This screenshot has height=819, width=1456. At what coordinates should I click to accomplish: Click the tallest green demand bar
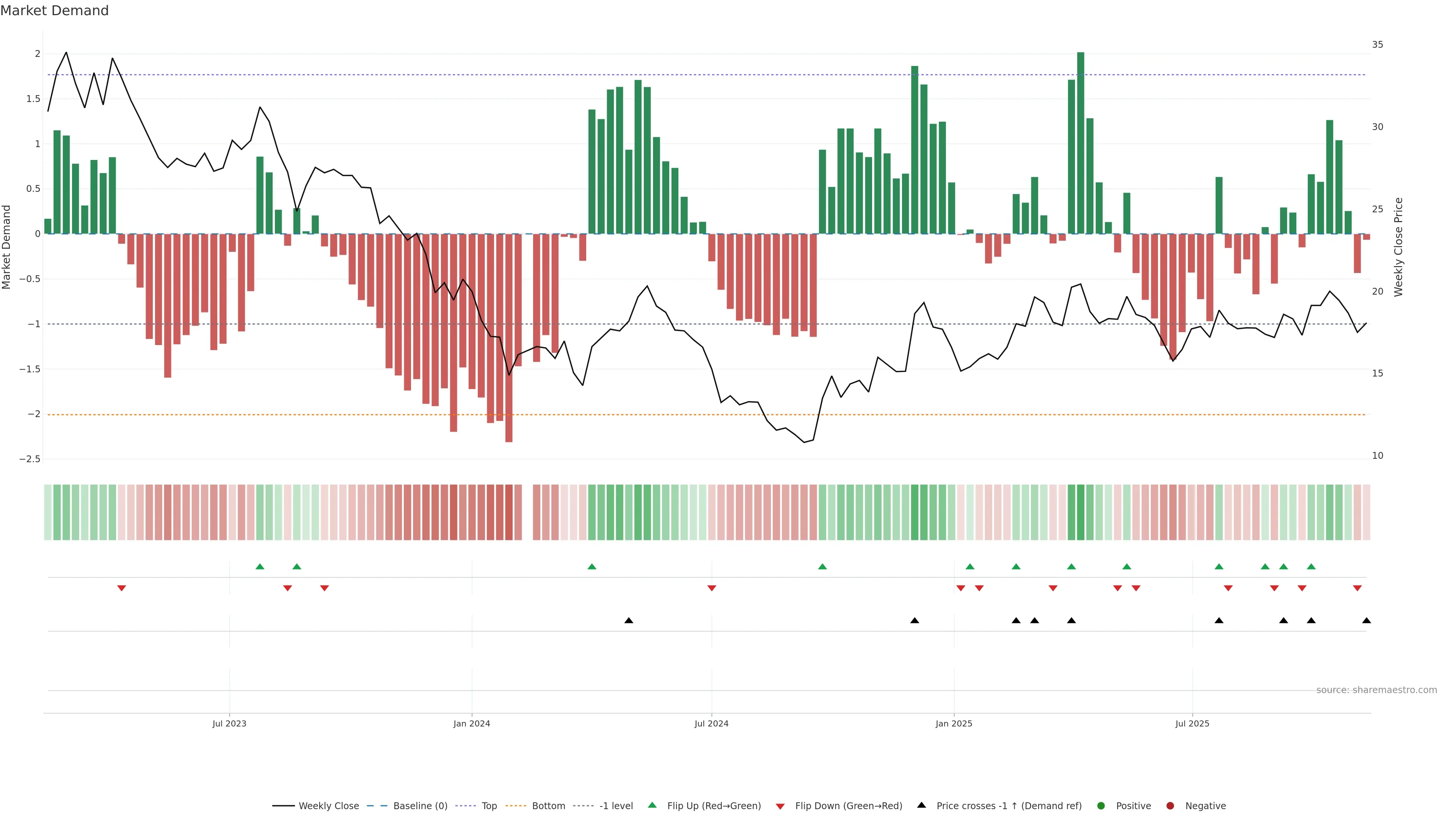click(x=1080, y=141)
